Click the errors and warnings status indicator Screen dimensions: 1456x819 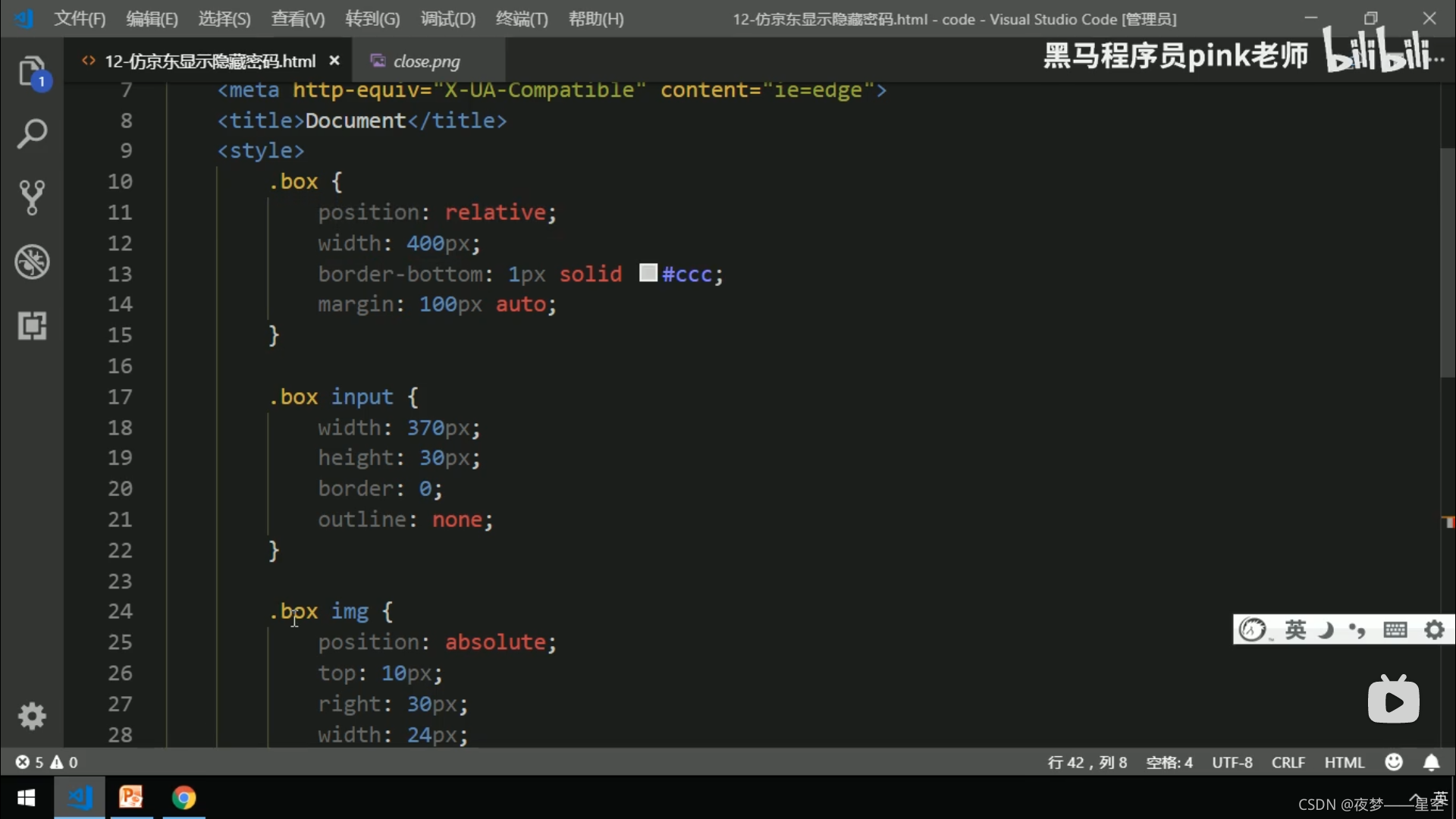coord(47,762)
